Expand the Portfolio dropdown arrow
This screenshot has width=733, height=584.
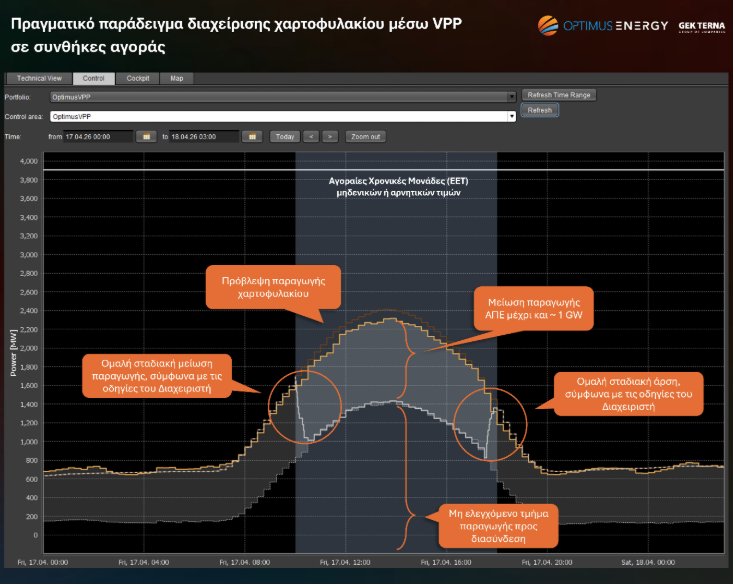click(511, 97)
